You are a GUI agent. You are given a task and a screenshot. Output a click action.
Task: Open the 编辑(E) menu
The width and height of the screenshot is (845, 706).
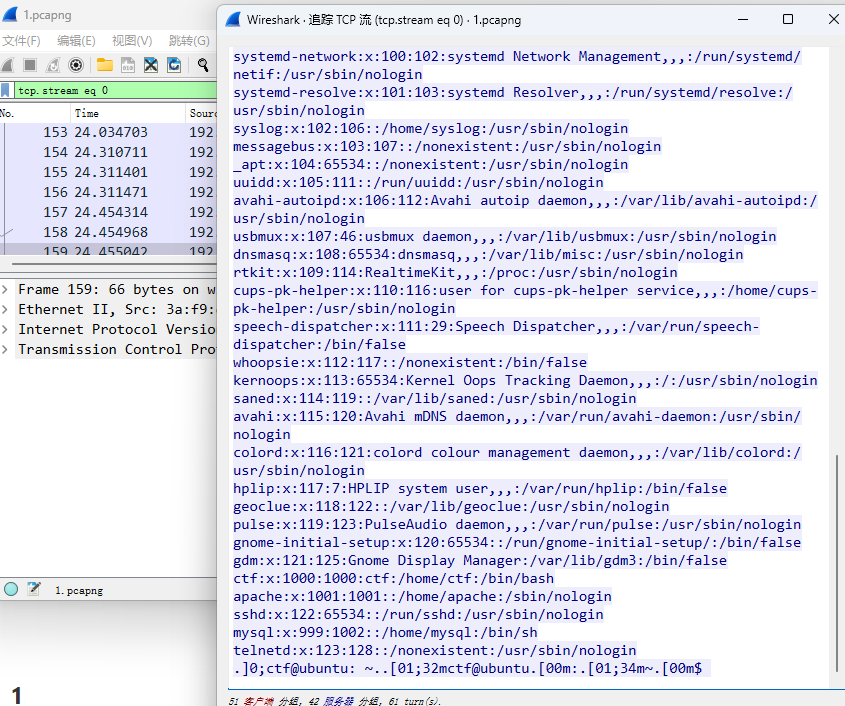click(x=75, y=41)
